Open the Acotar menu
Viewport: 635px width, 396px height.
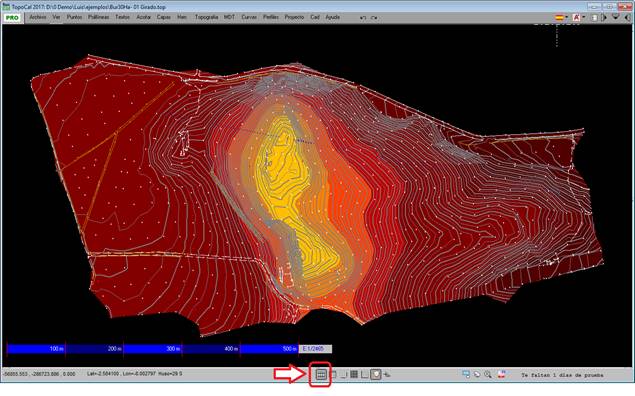click(143, 17)
